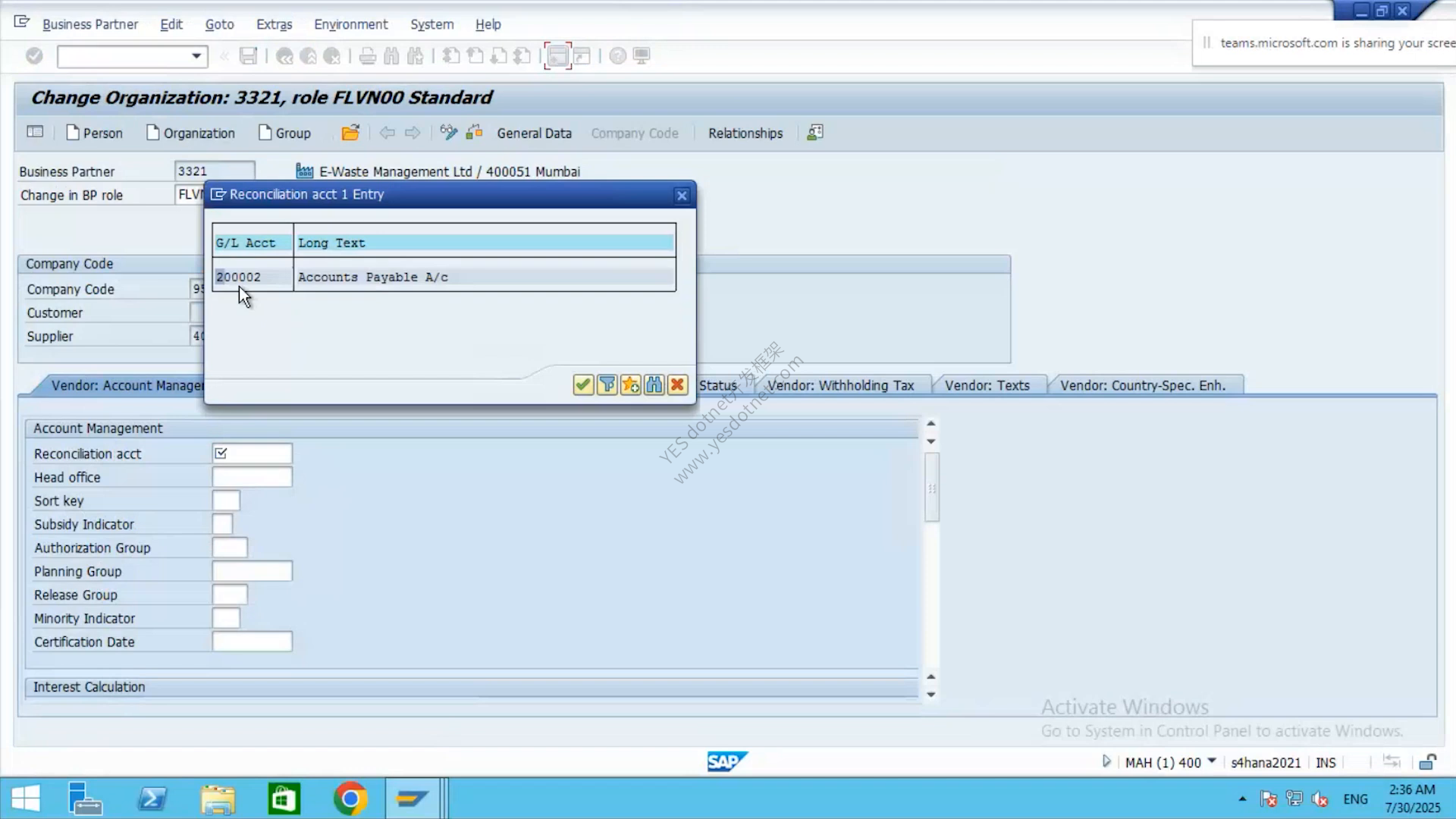Confirm selection with green checkmark icon
This screenshot has width=1456, height=819.
click(x=582, y=385)
